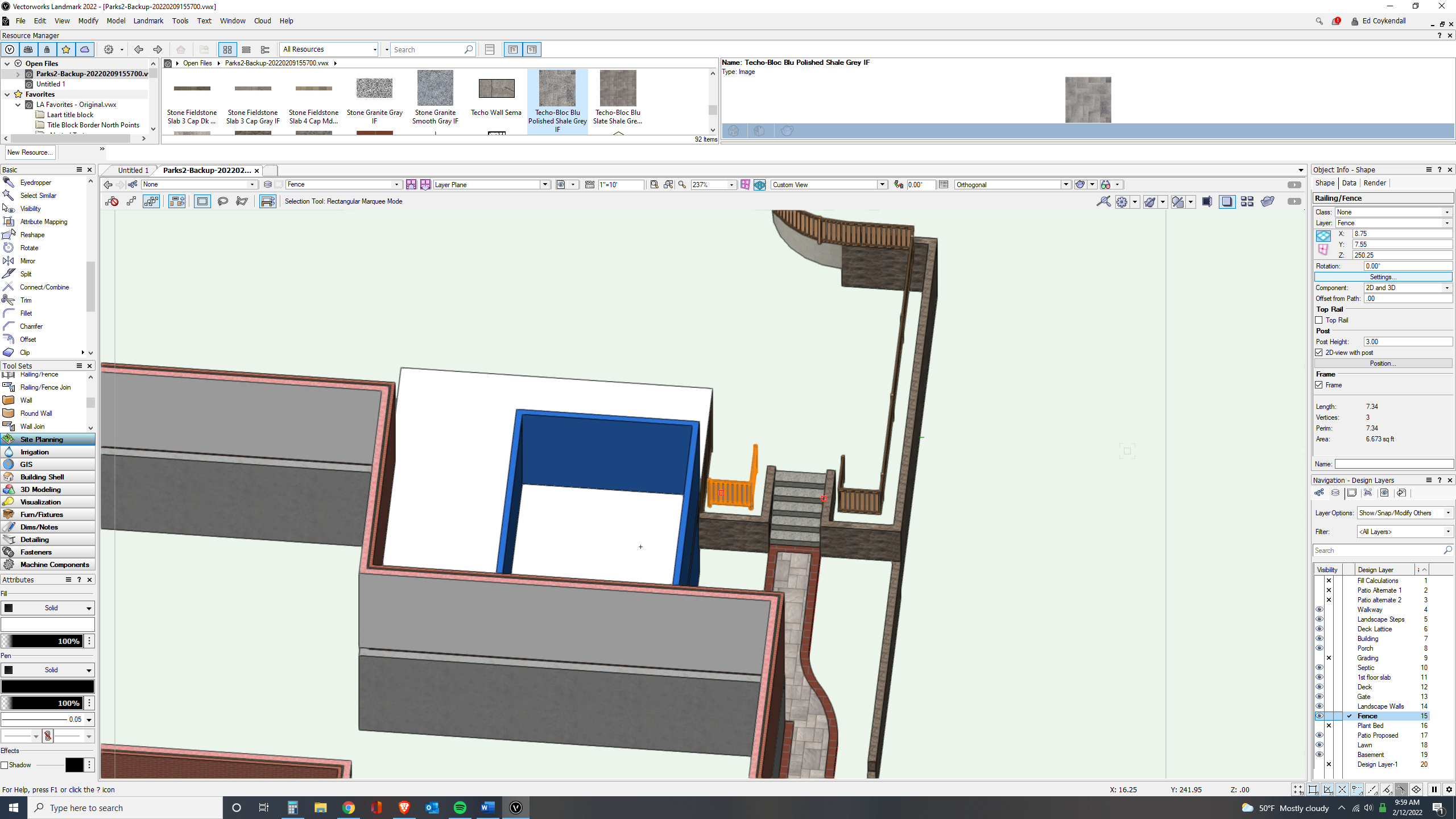Switch to the Render tab
The width and height of the screenshot is (1456, 819).
point(1374,183)
